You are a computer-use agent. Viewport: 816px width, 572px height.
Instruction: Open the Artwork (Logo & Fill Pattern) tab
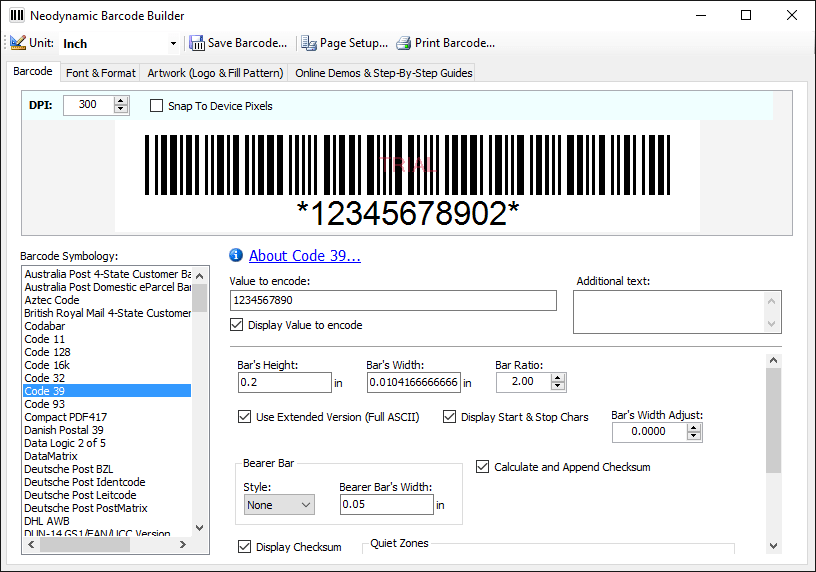point(215,73)
